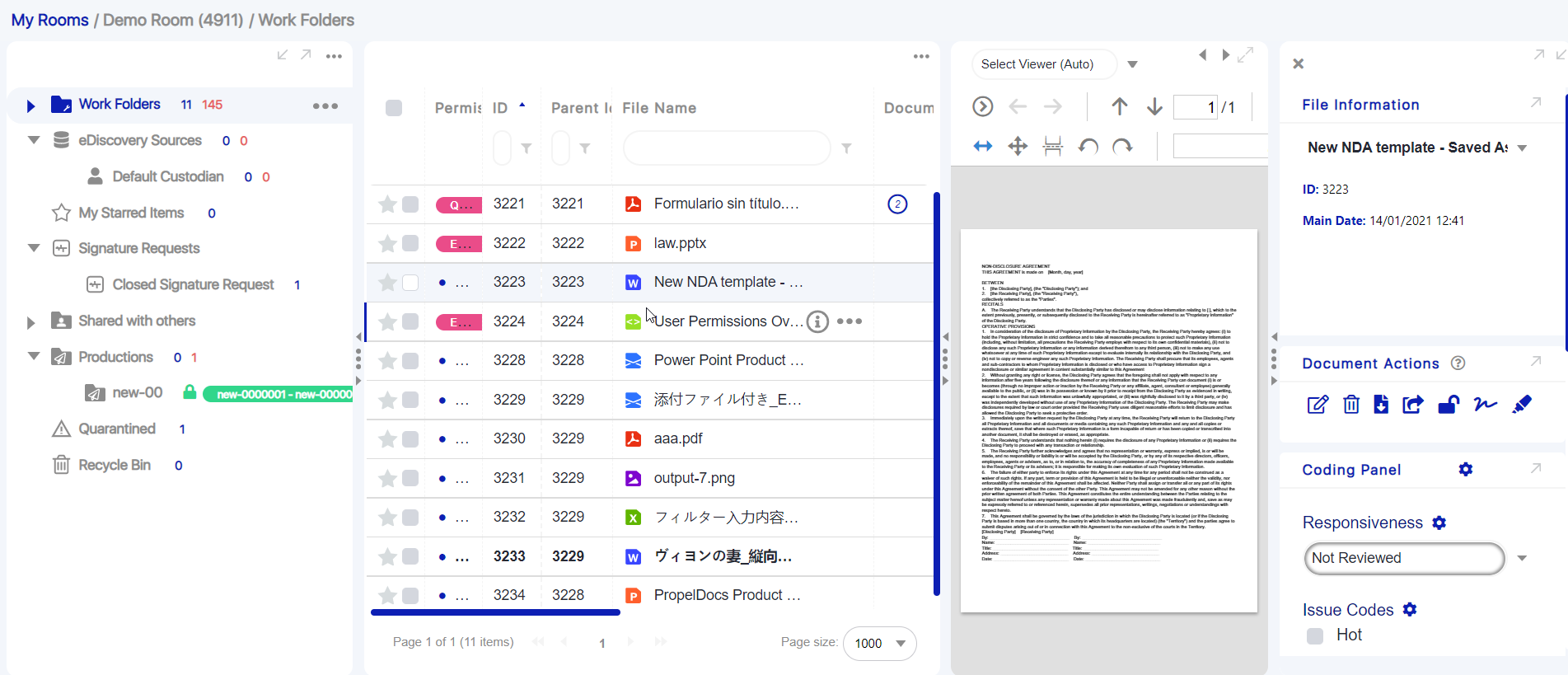Image resolution: width=1568 pixels, height=675 pixels.
Task: Click the circled arrow viewer icon
Action: [982, 106]
